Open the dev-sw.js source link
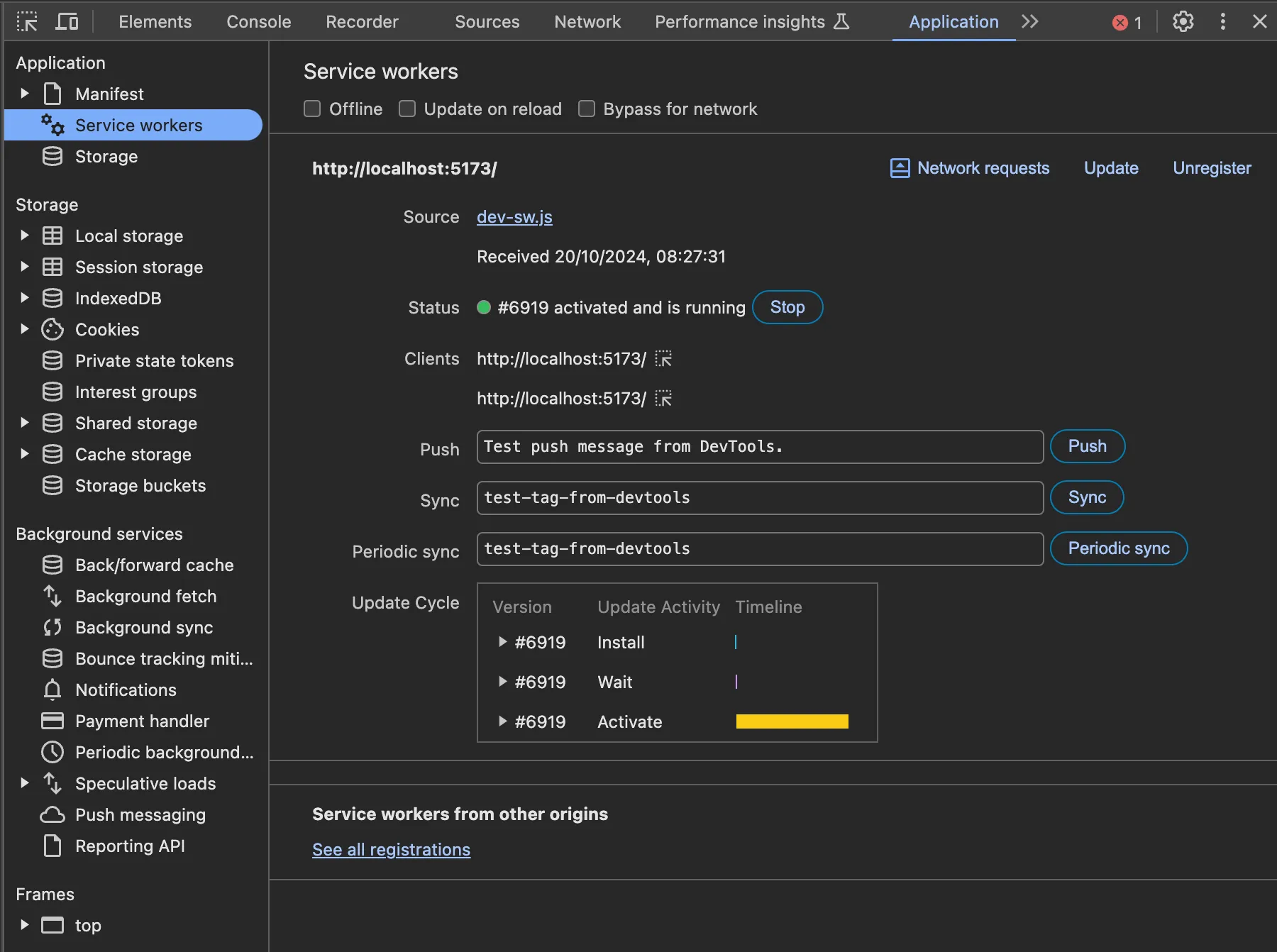The height and width of the screenshot is (952, 1277). pos(514,217)
